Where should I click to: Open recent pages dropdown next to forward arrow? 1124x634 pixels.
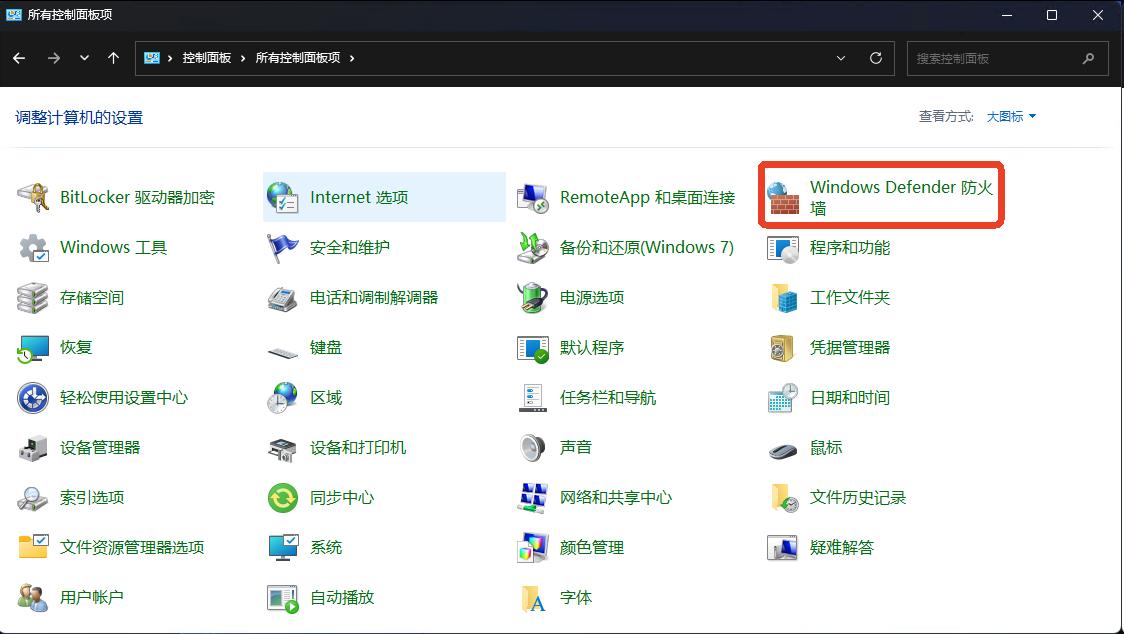84,58
